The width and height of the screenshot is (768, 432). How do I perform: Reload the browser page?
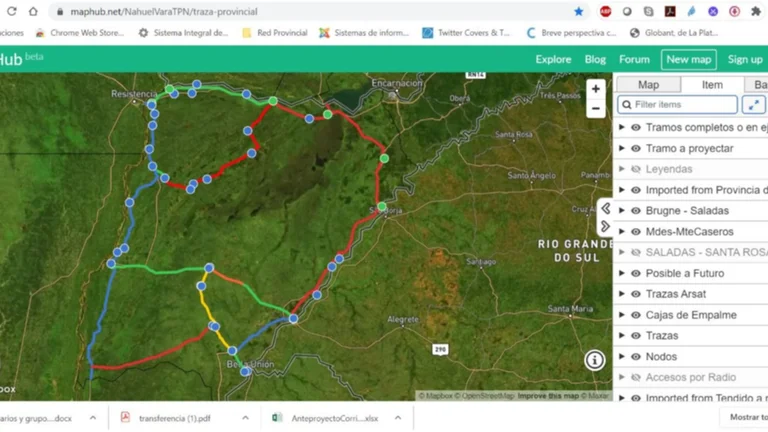pos(12,11)
